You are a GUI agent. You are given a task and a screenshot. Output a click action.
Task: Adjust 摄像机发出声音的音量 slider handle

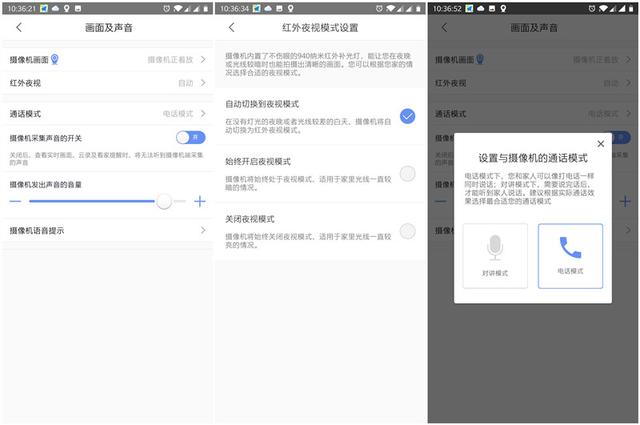click(164, 201)
